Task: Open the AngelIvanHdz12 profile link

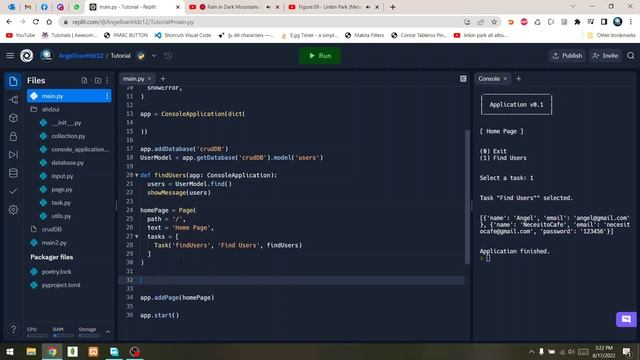Action: click(81, 56)
